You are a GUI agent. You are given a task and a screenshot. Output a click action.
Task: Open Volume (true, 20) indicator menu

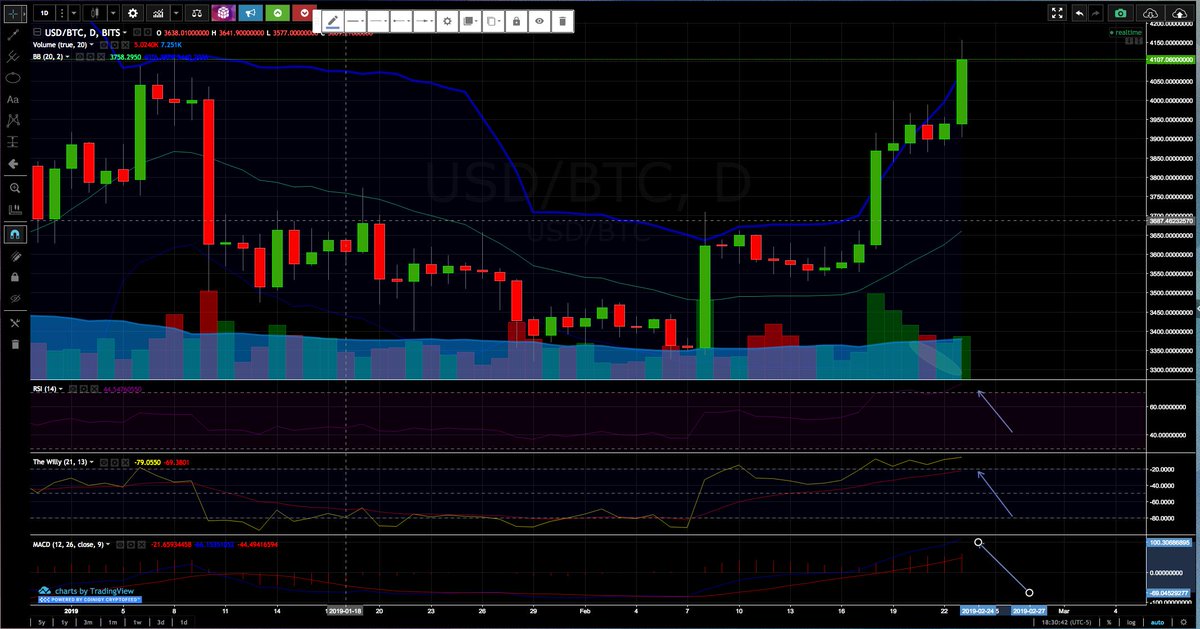click(x=63, y=45)
